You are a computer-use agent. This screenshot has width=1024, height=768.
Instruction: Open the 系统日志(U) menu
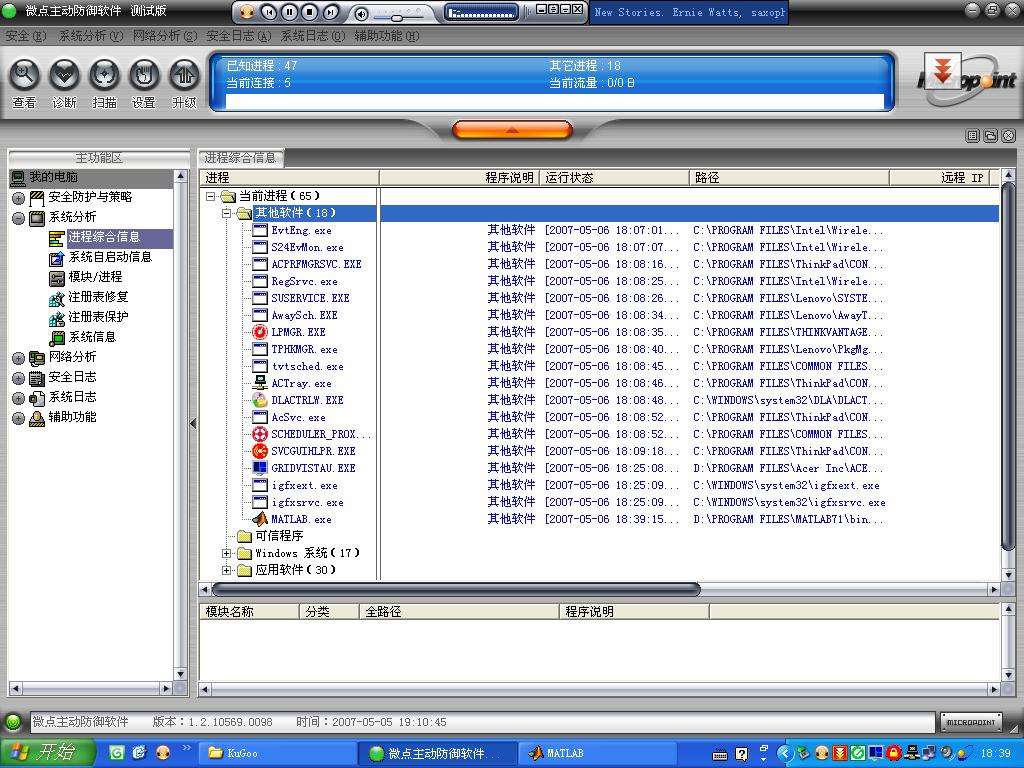pyautogui.click(x=313, y=36)
